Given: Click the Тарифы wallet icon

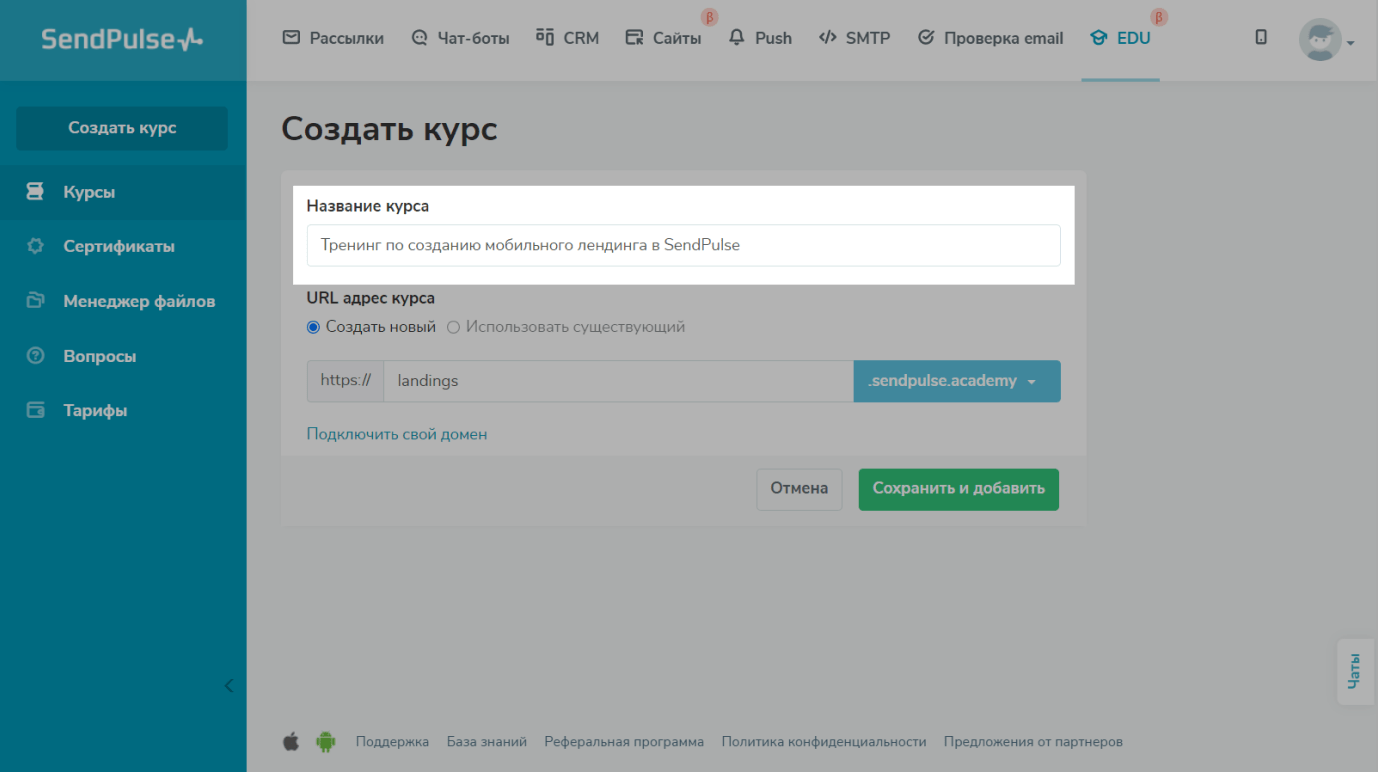Looking at the screenshot, I should click(x=35, y=410).
